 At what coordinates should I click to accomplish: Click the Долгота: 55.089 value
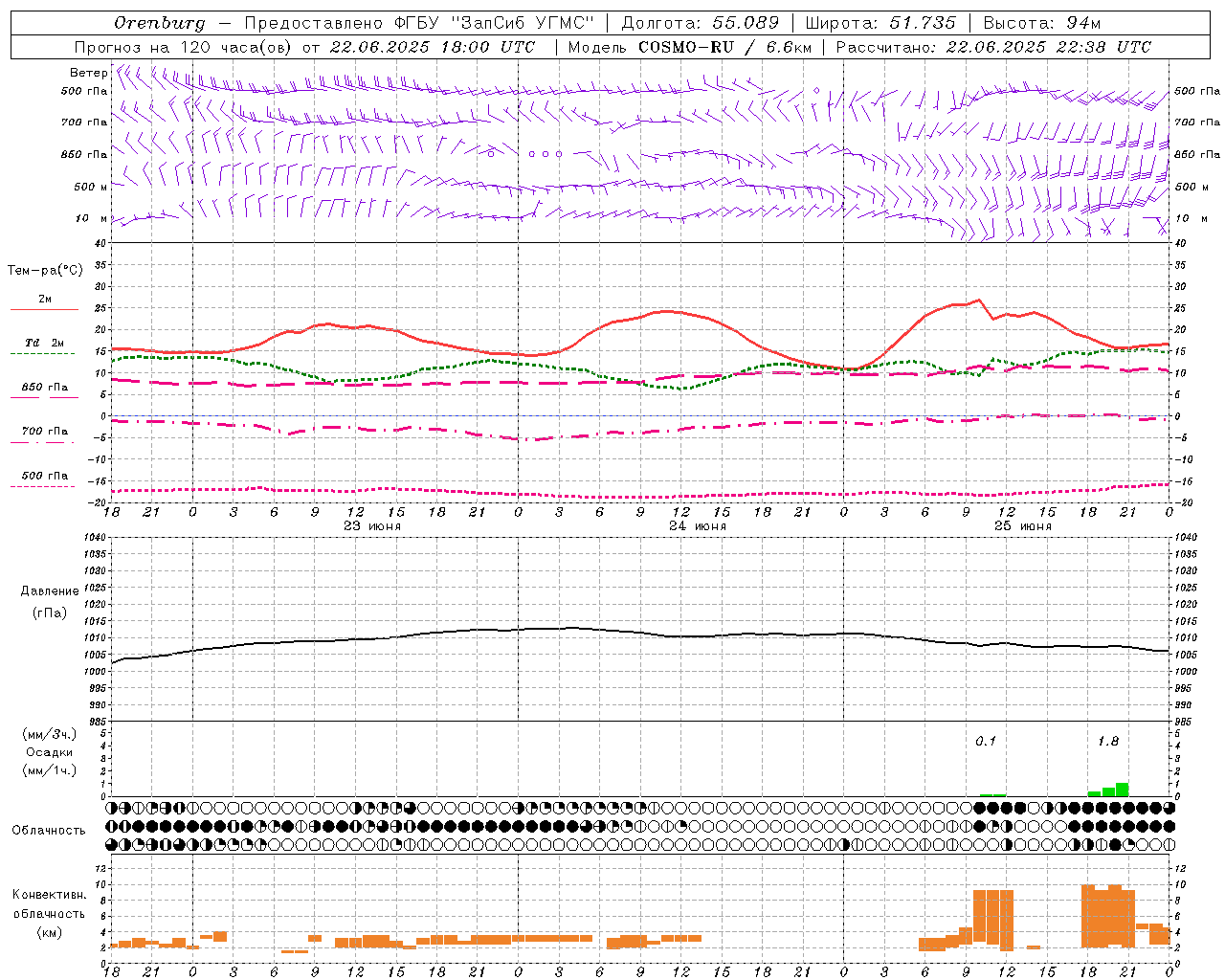click(701, 23)
